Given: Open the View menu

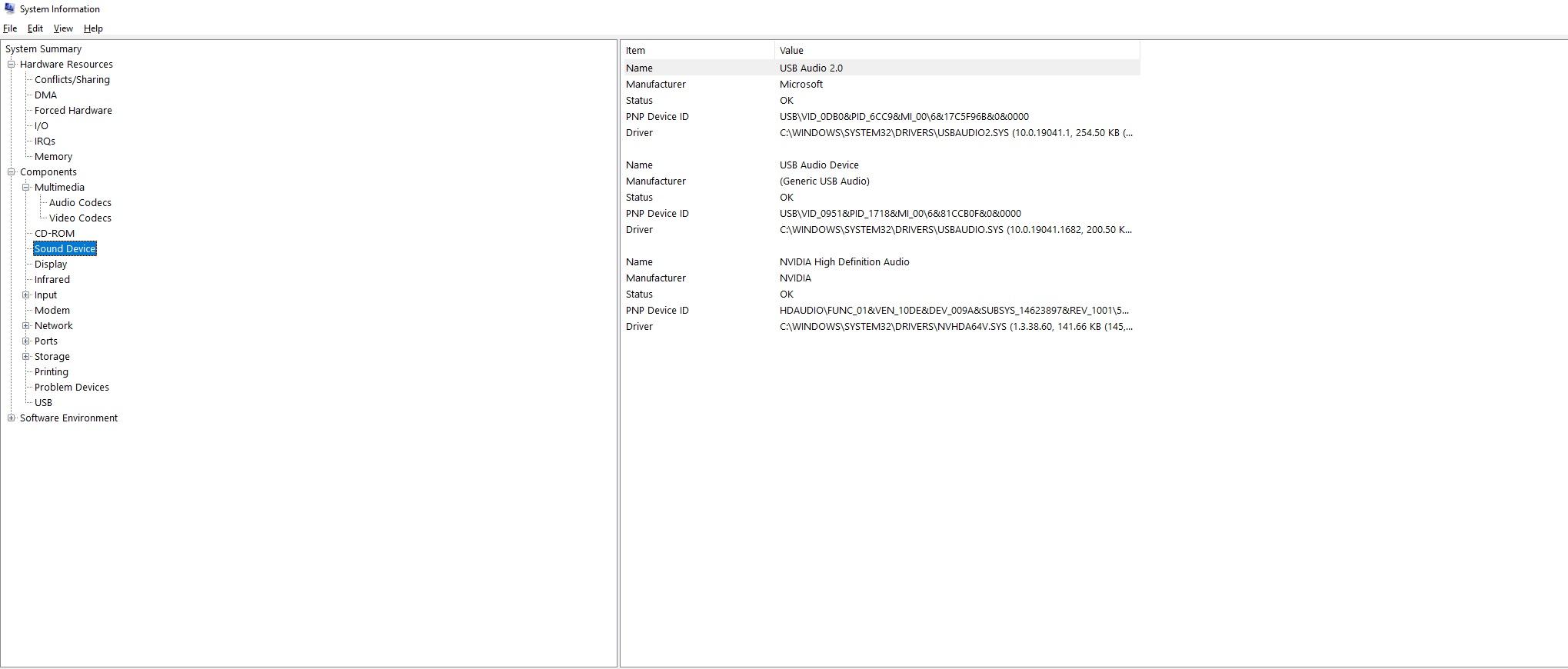Looking at the screenshot, I should pos(63,28).
